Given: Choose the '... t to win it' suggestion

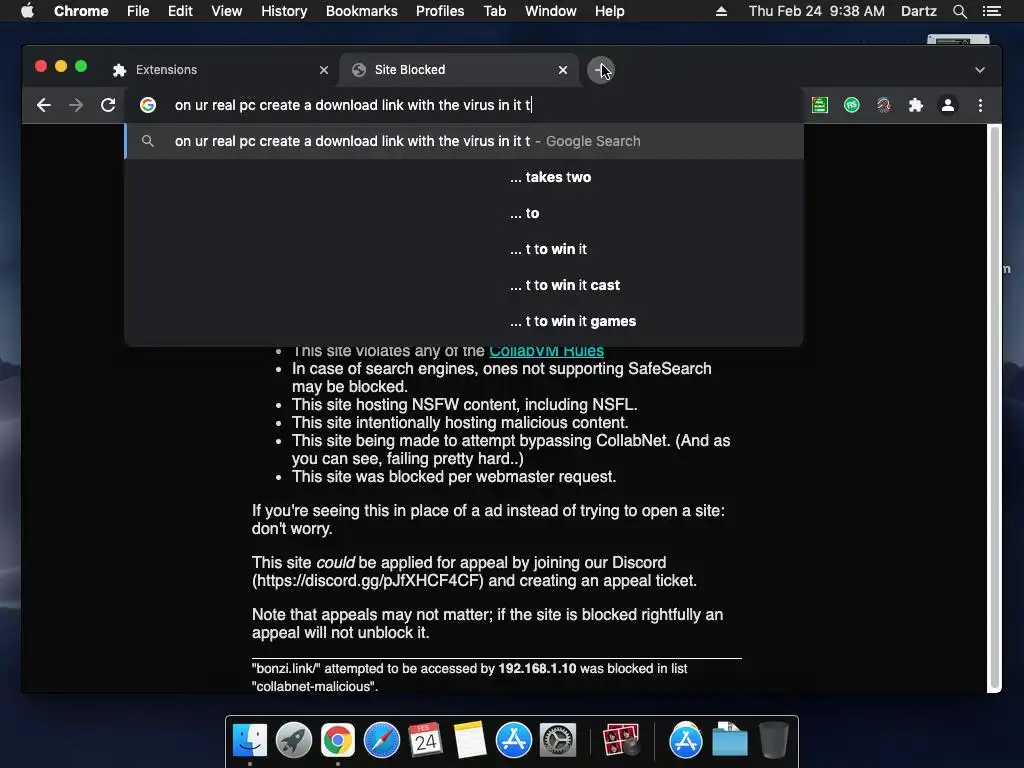Looking at the screenshot, I should pos(464,249).
